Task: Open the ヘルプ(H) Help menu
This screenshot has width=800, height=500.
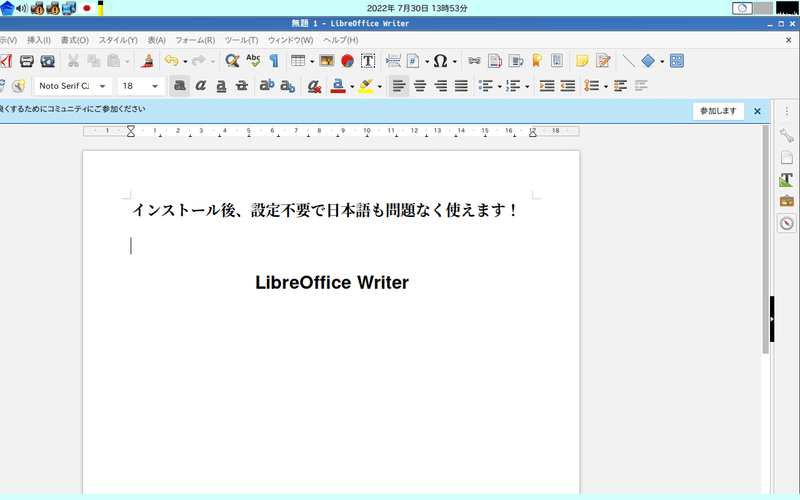Action: [340, 40]
